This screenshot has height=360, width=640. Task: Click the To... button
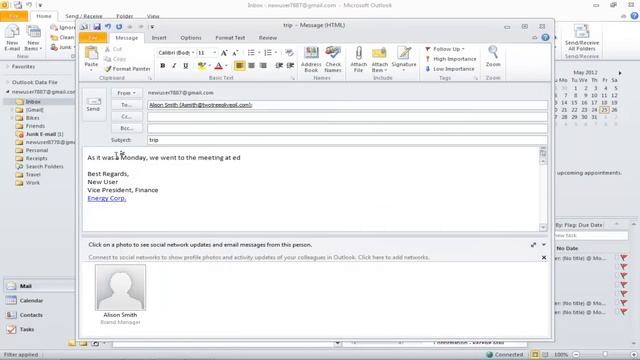pos(126,105)
